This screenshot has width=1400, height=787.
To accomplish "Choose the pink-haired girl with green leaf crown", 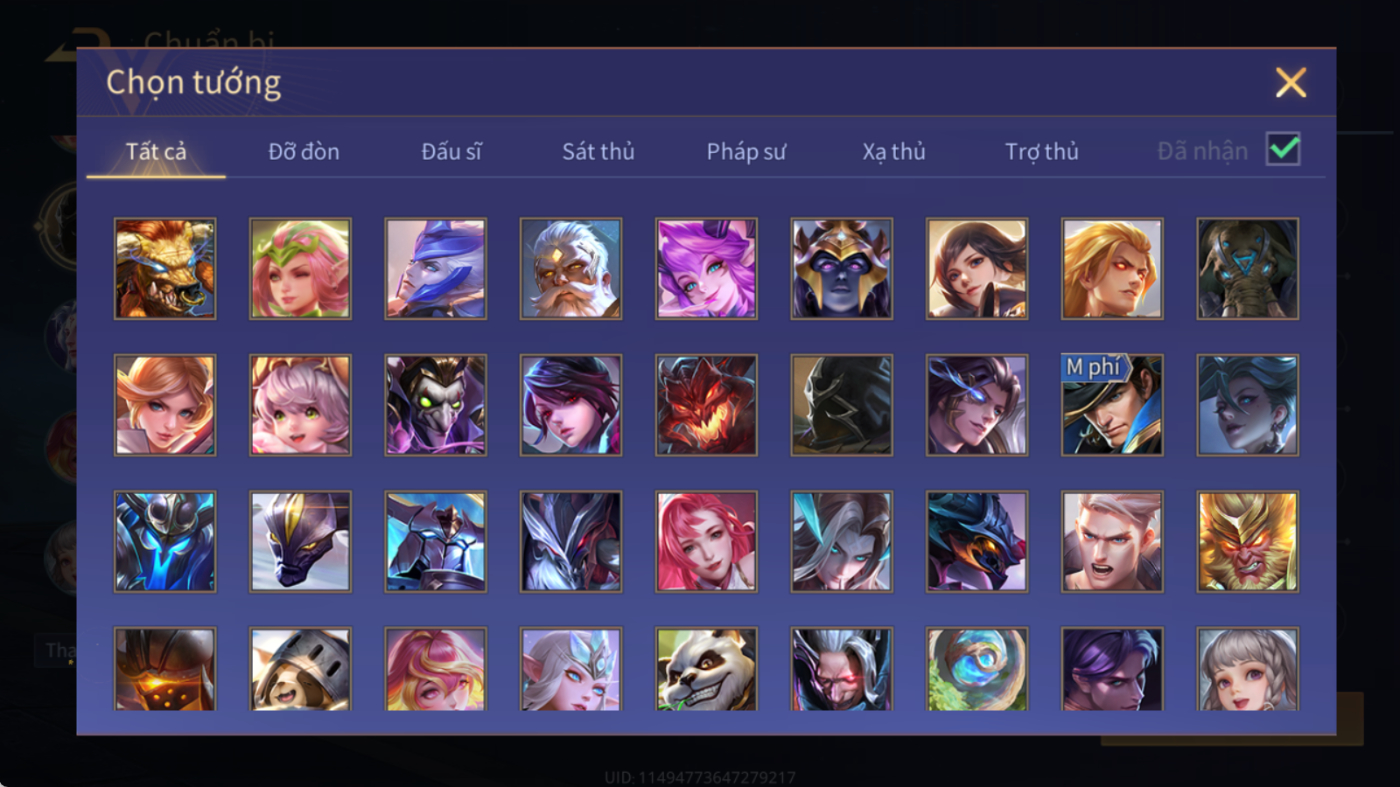I will pos(300,269).
